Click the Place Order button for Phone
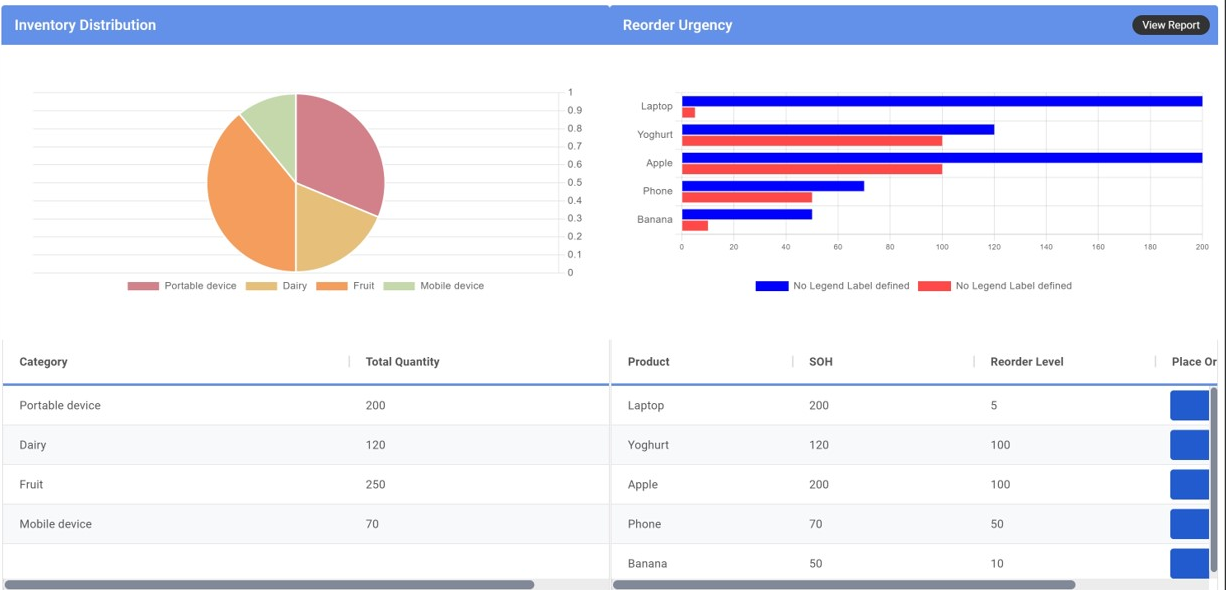The width and height of the screenshot is (1226, 590). coord(1189,524)
